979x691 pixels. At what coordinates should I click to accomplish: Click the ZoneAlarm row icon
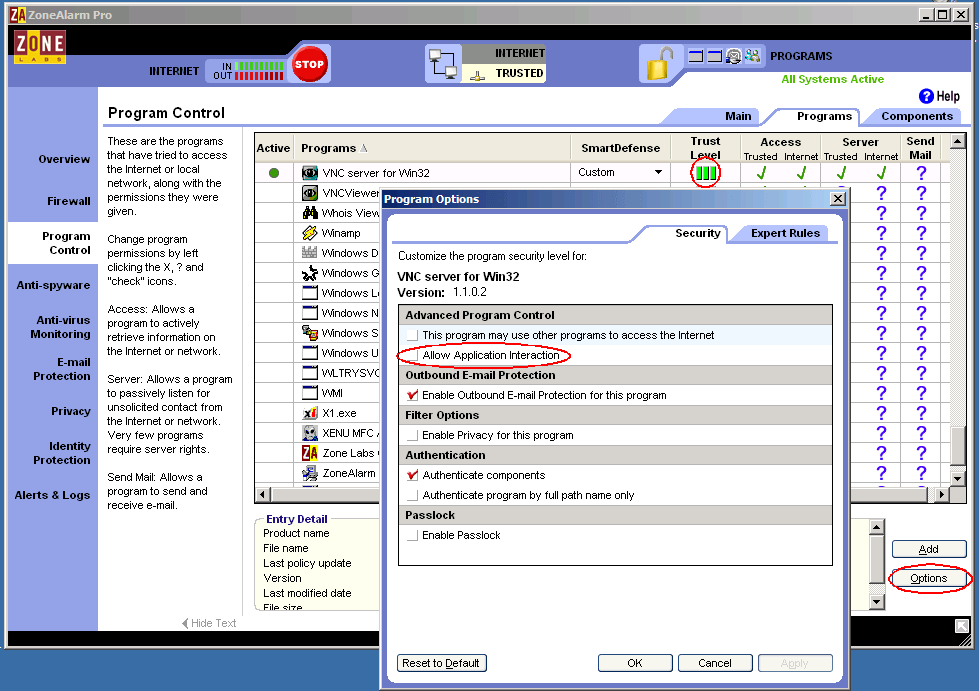click(310, 473)
